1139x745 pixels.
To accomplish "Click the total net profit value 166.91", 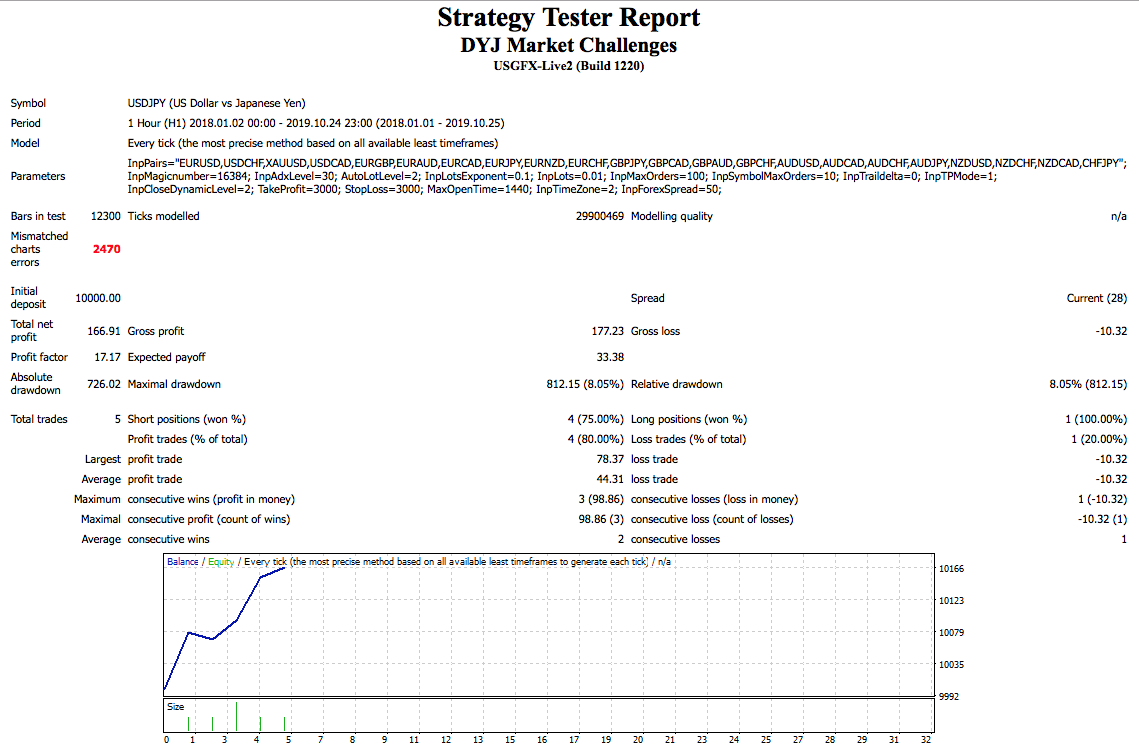I will [x=104, y=331].
